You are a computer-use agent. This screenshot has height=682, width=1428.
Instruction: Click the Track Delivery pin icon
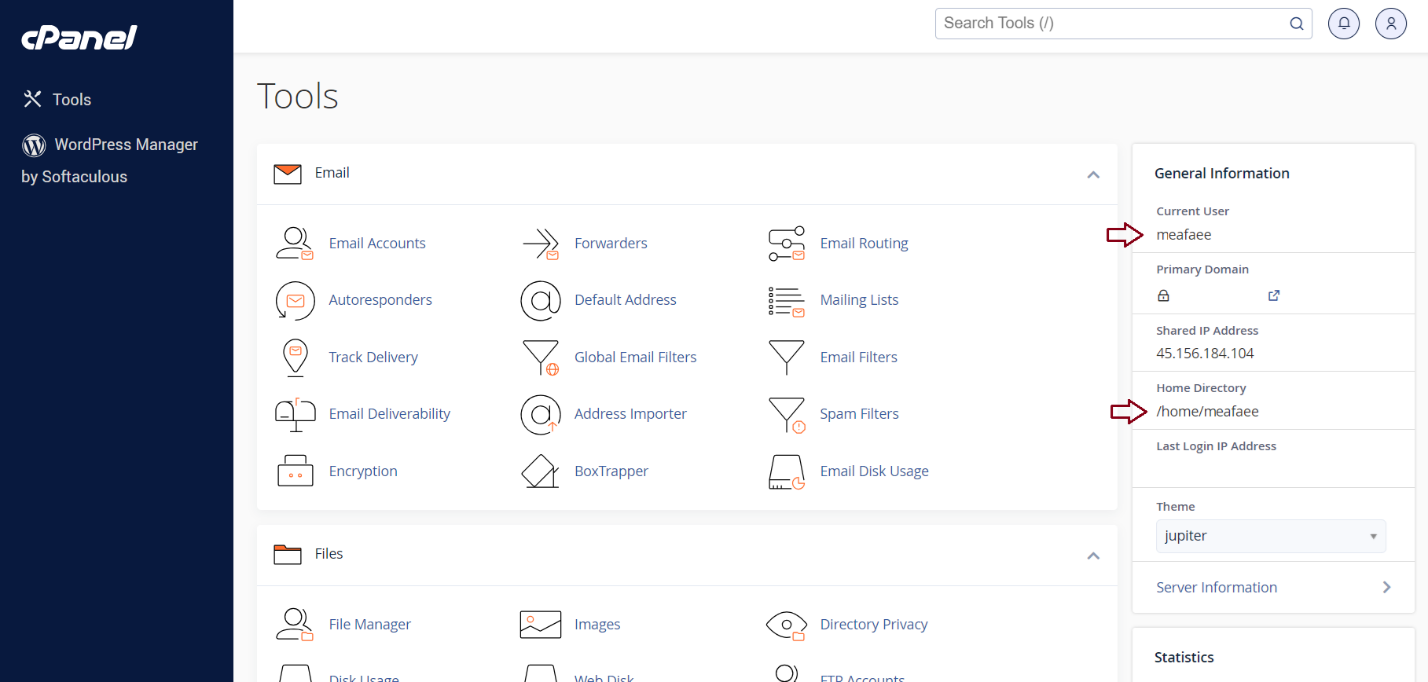click(x=295, y=357)
